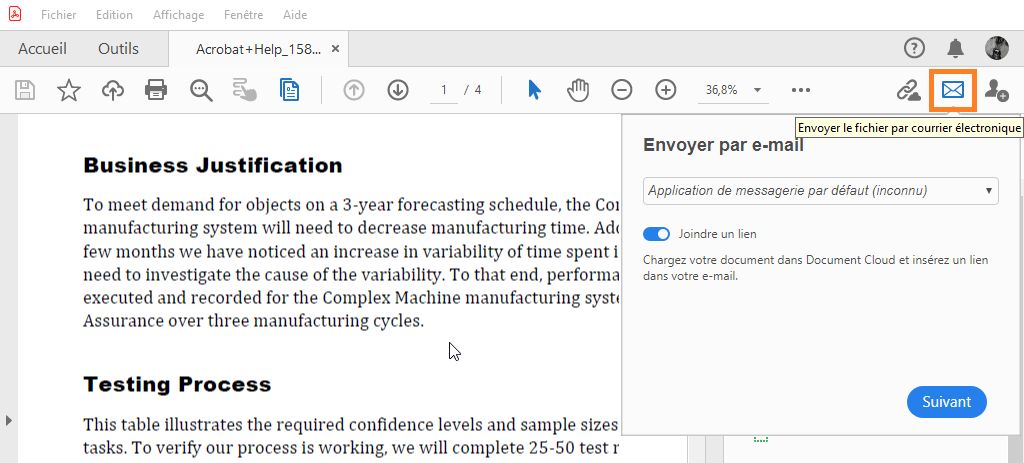The image size is (1024, 463).
Task: Expand the zoom level dropdown arrow
Action: coord(758,90)
